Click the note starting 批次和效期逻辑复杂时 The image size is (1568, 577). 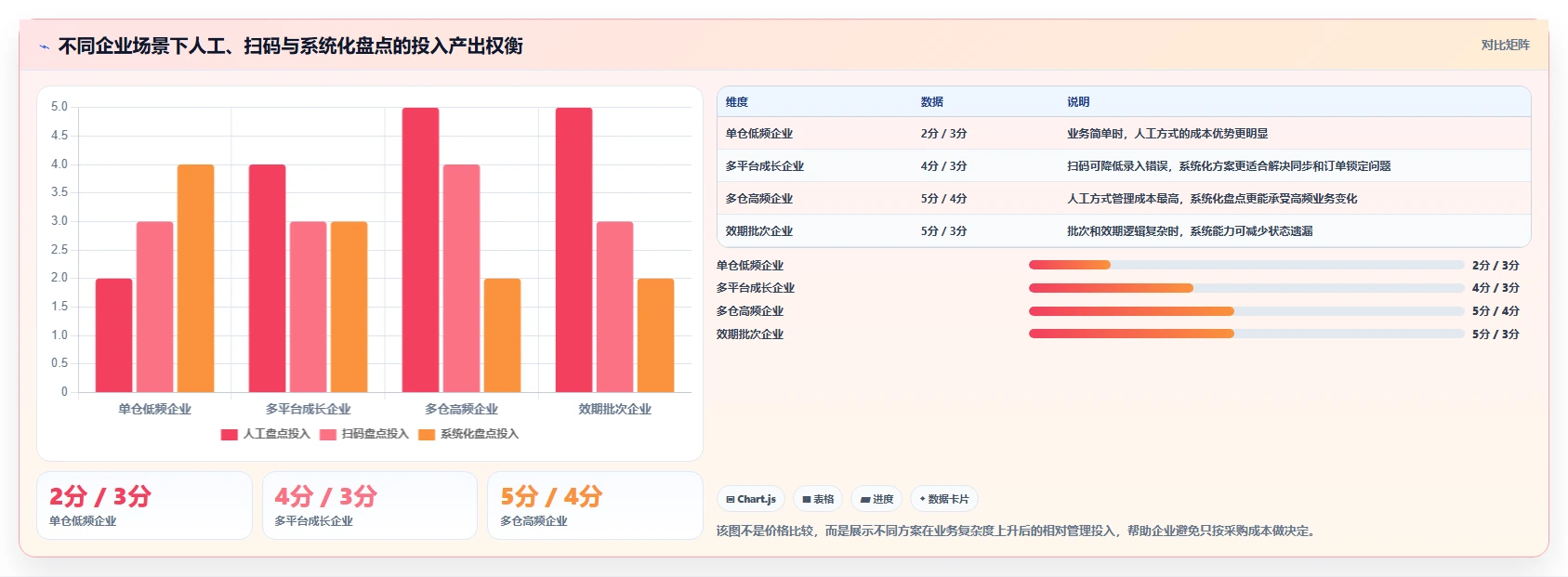tap(1190, 231)
